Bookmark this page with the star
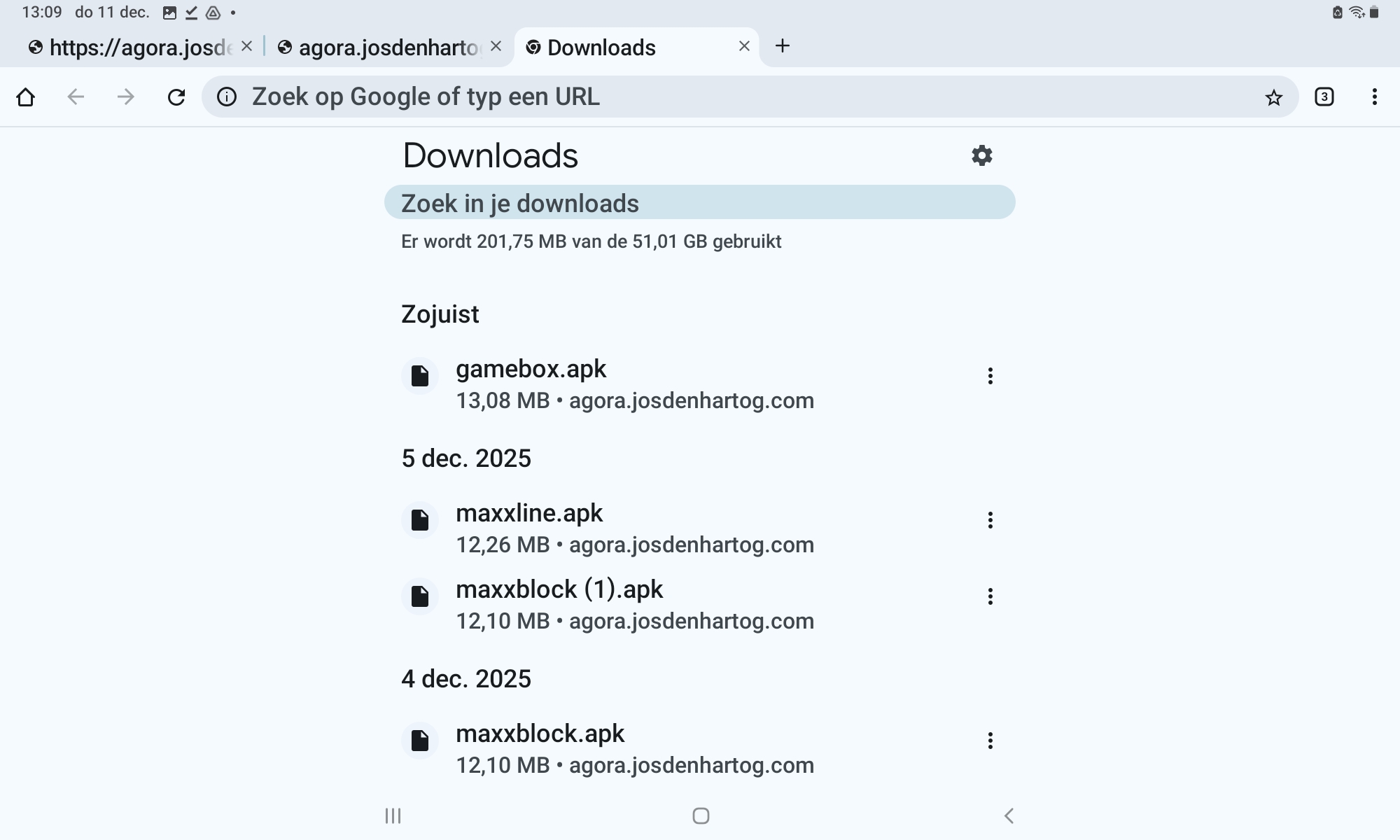1400x840 pixels. (1273, 97)
